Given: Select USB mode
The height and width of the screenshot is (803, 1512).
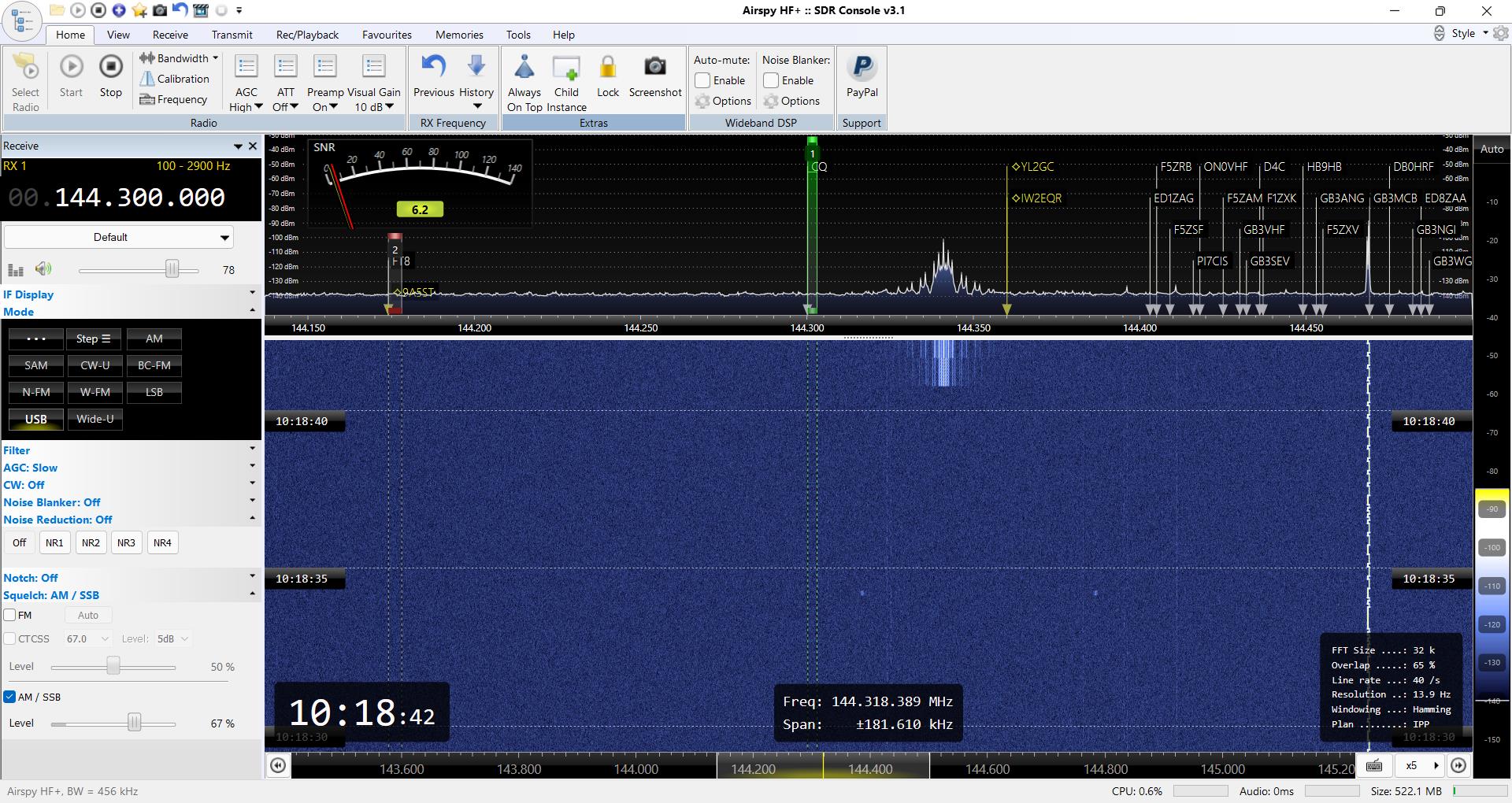Looking at the screenshot, I should [x=36, y=419].
